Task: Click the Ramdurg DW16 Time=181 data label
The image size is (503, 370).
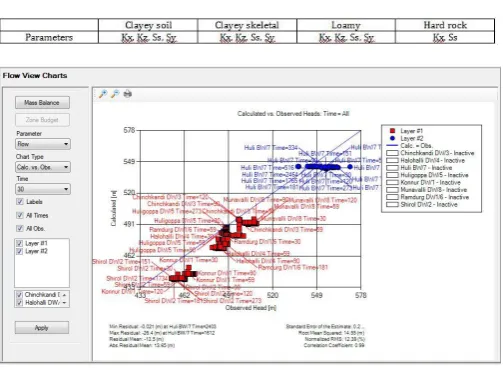Action: pos(293,267)
